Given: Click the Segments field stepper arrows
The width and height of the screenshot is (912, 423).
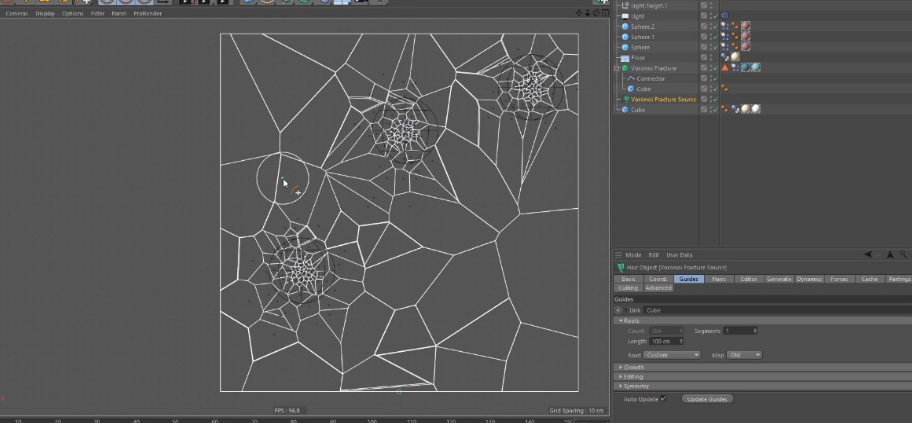Looking at the screenshot, I should pos(755,330).
